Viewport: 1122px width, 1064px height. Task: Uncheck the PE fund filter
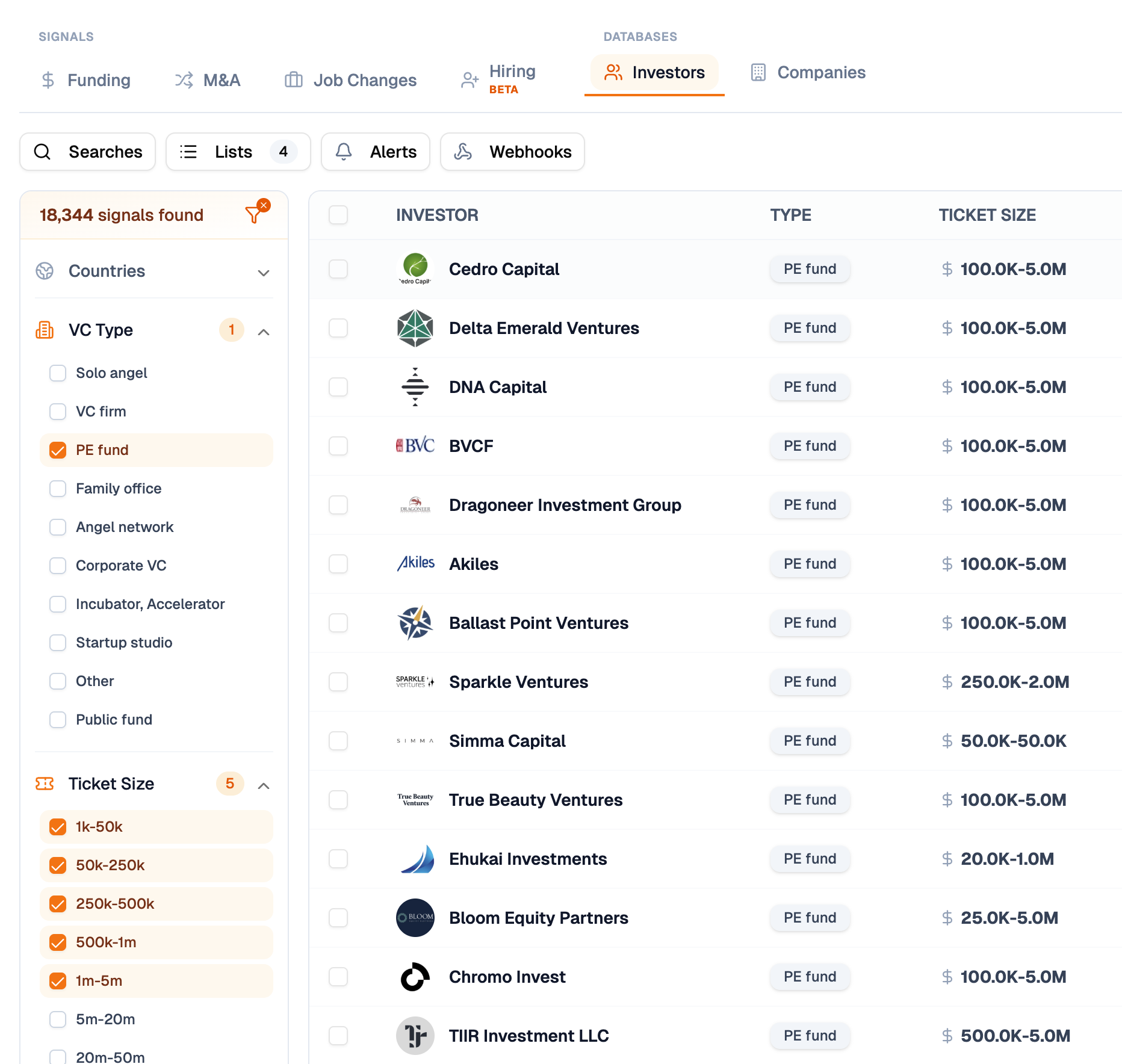(x=58, y=450)
